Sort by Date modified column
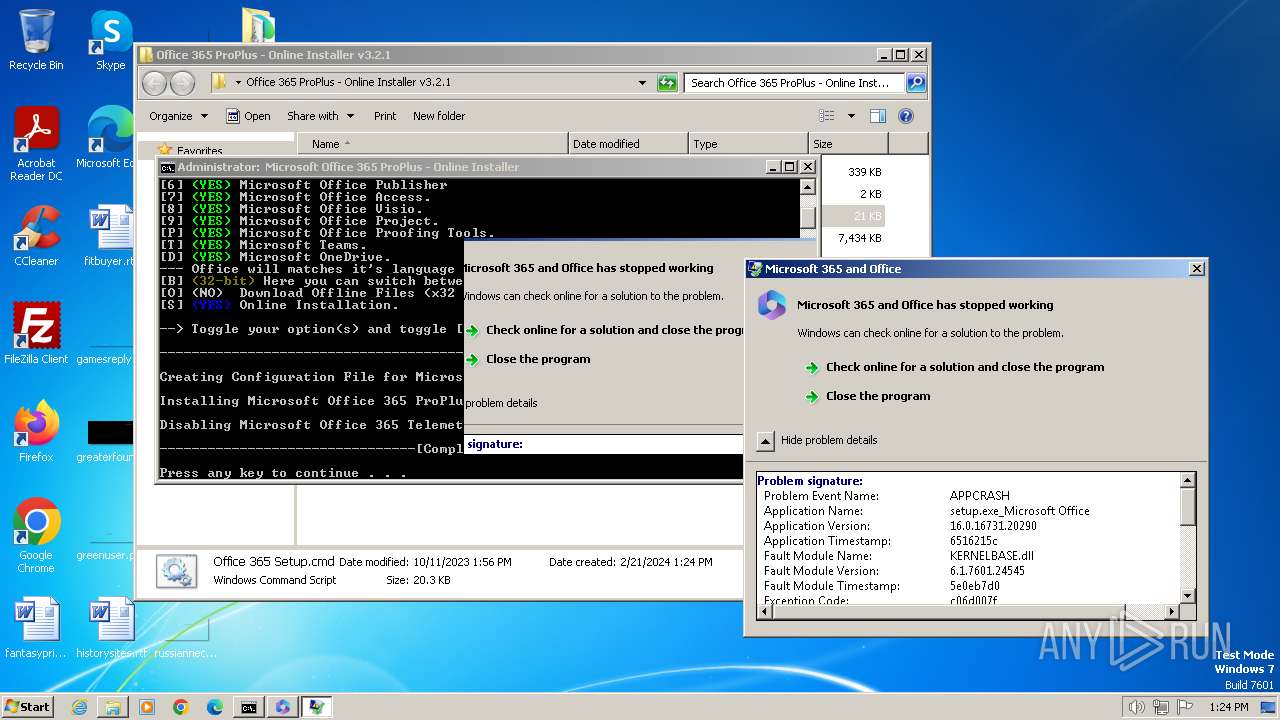This screenshot has width=1280, height=720. (x=628, y=144)
